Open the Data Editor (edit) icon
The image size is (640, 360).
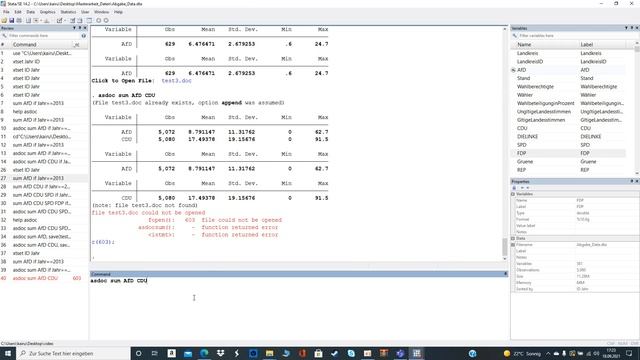click(72, 20)
